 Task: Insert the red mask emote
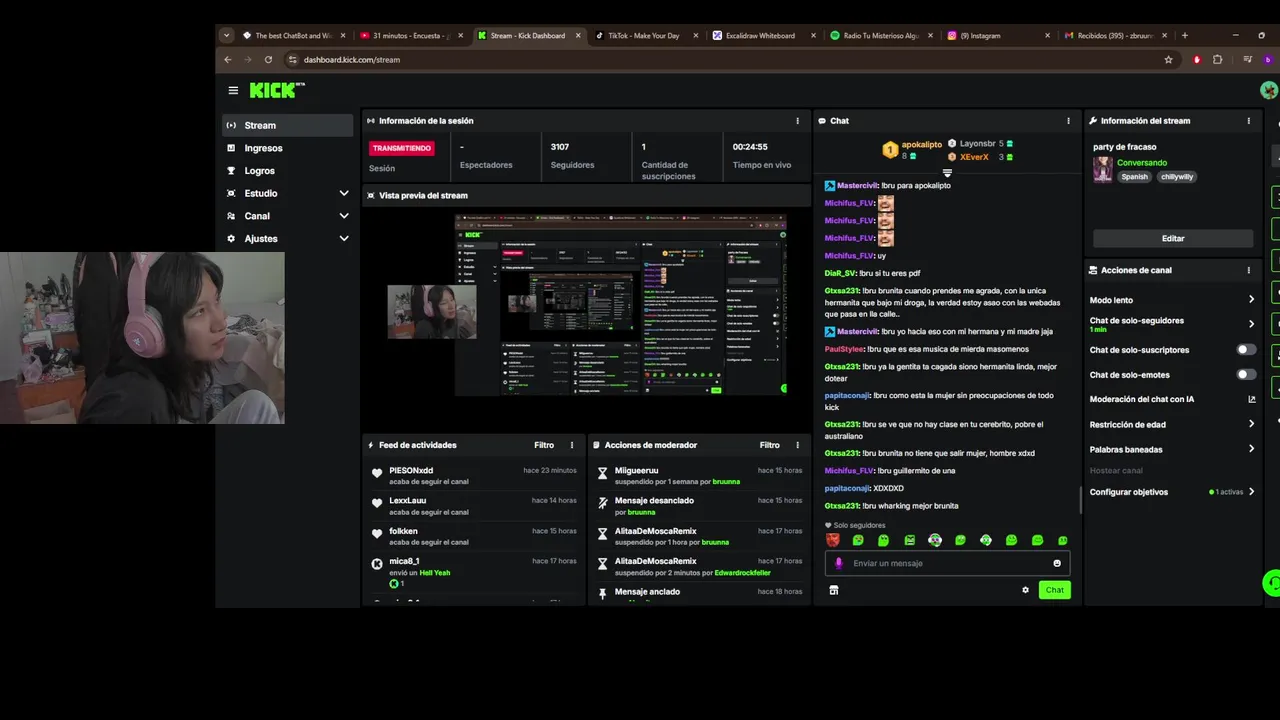pos(832,540)
